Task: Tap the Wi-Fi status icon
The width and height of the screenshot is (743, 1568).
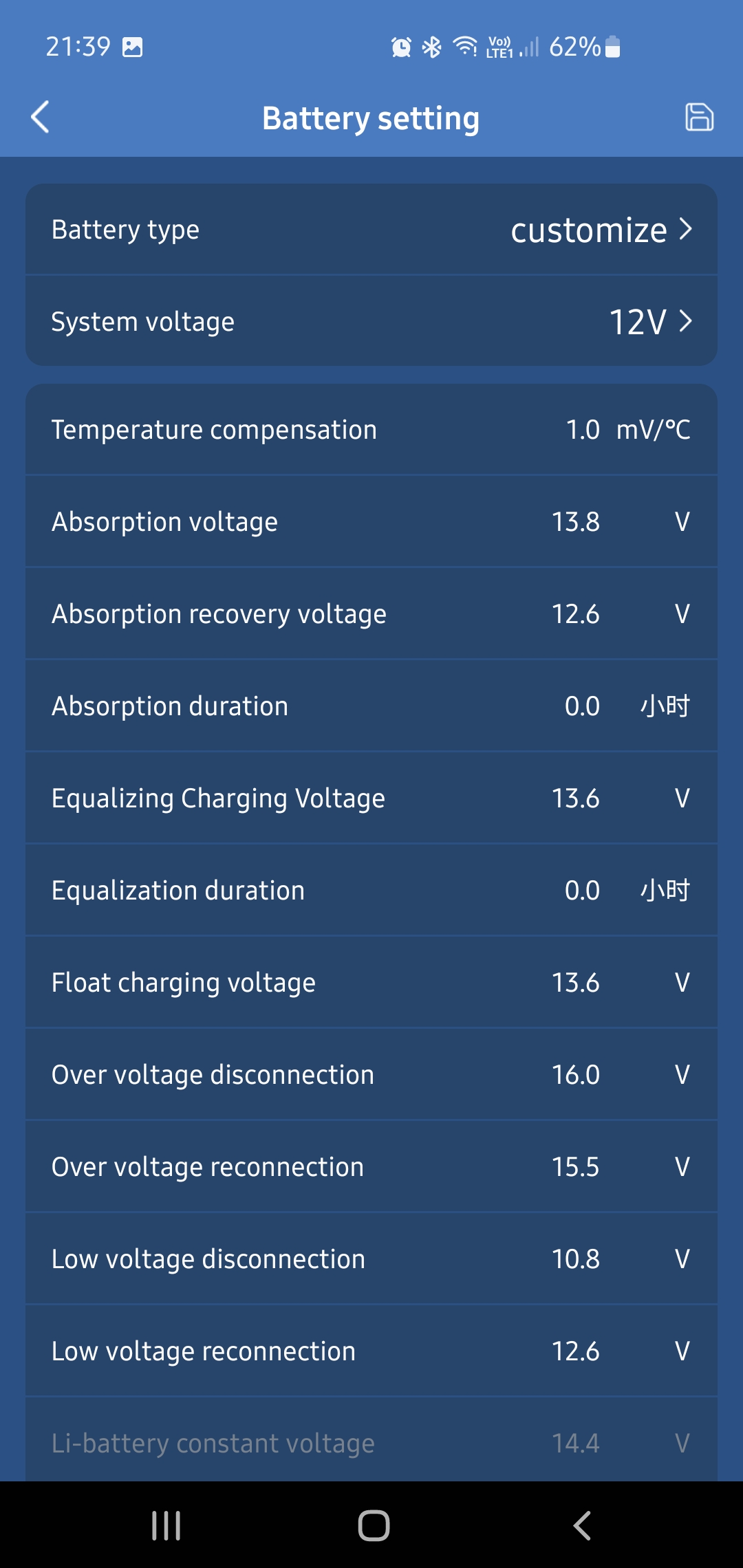Action: 465,46
